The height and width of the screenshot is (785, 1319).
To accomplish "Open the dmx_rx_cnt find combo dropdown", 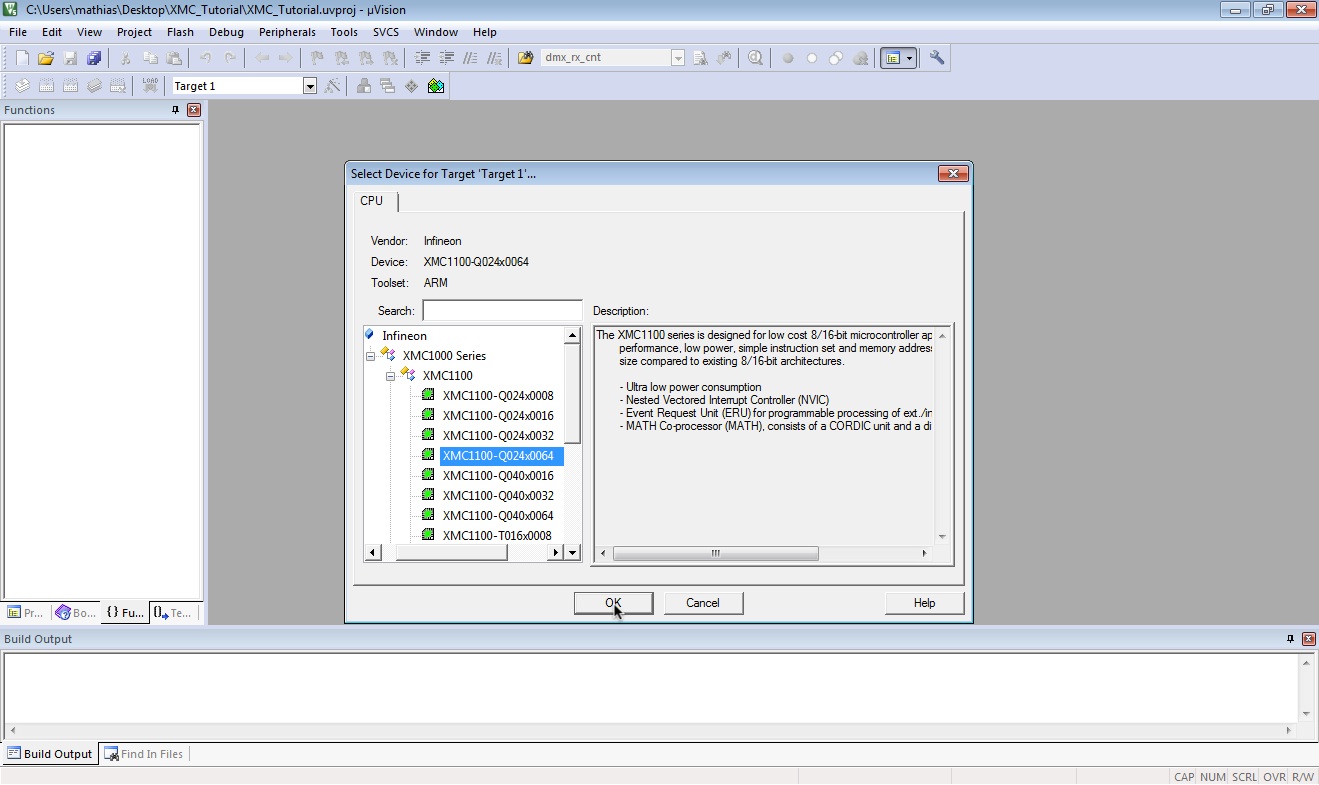I will pyautogui.click(x=677, y=58).
